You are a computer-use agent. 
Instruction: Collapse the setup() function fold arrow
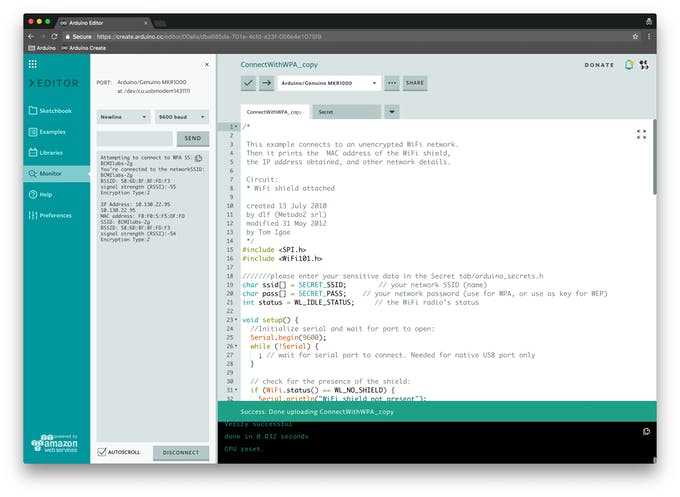(235, 319)
